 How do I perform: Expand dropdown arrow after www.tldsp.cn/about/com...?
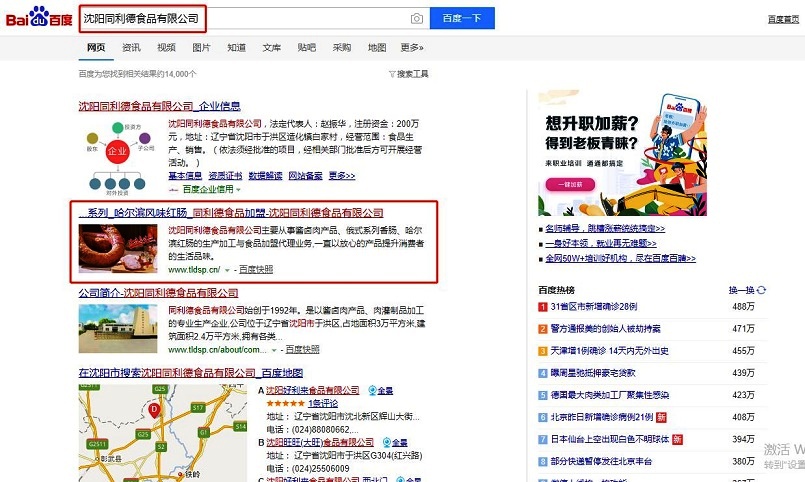click(274, 350)
